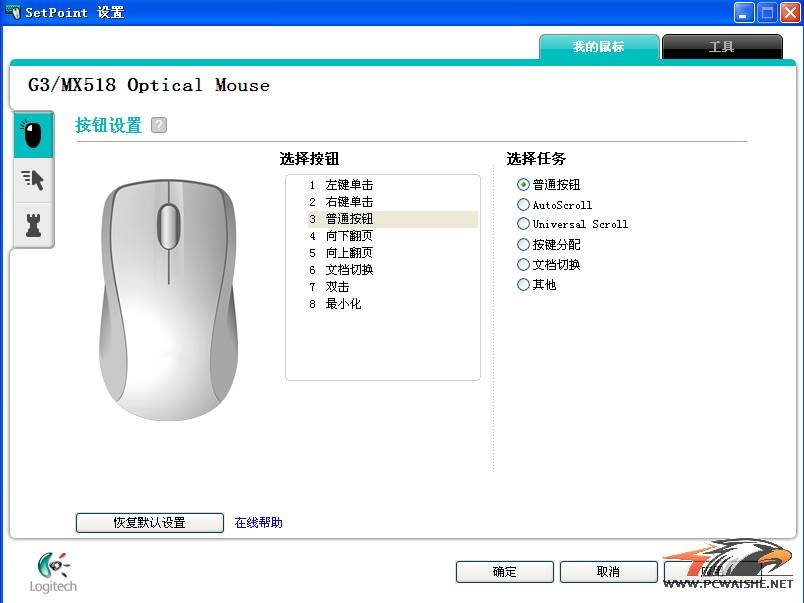
Task: Click the 确定 button
Action: pyautogui.click(x=505, y=572)
